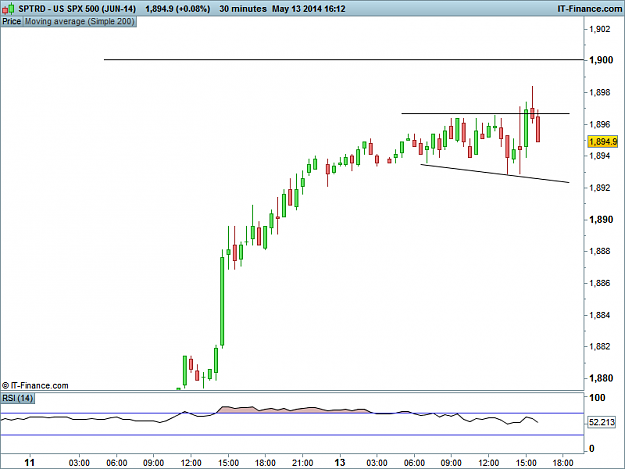This screenshot has width=625, height=469.
Task: Click the 100 label on RSI axis
Action: click(597, 398)
